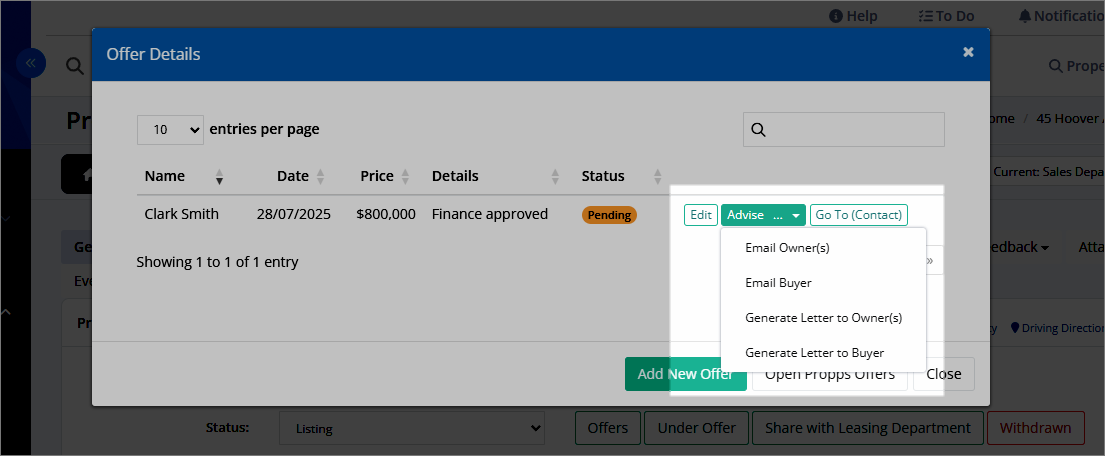The image size is (1105, 456).
Task: Collapse the sidebar with double chevron
Action: 31,63
